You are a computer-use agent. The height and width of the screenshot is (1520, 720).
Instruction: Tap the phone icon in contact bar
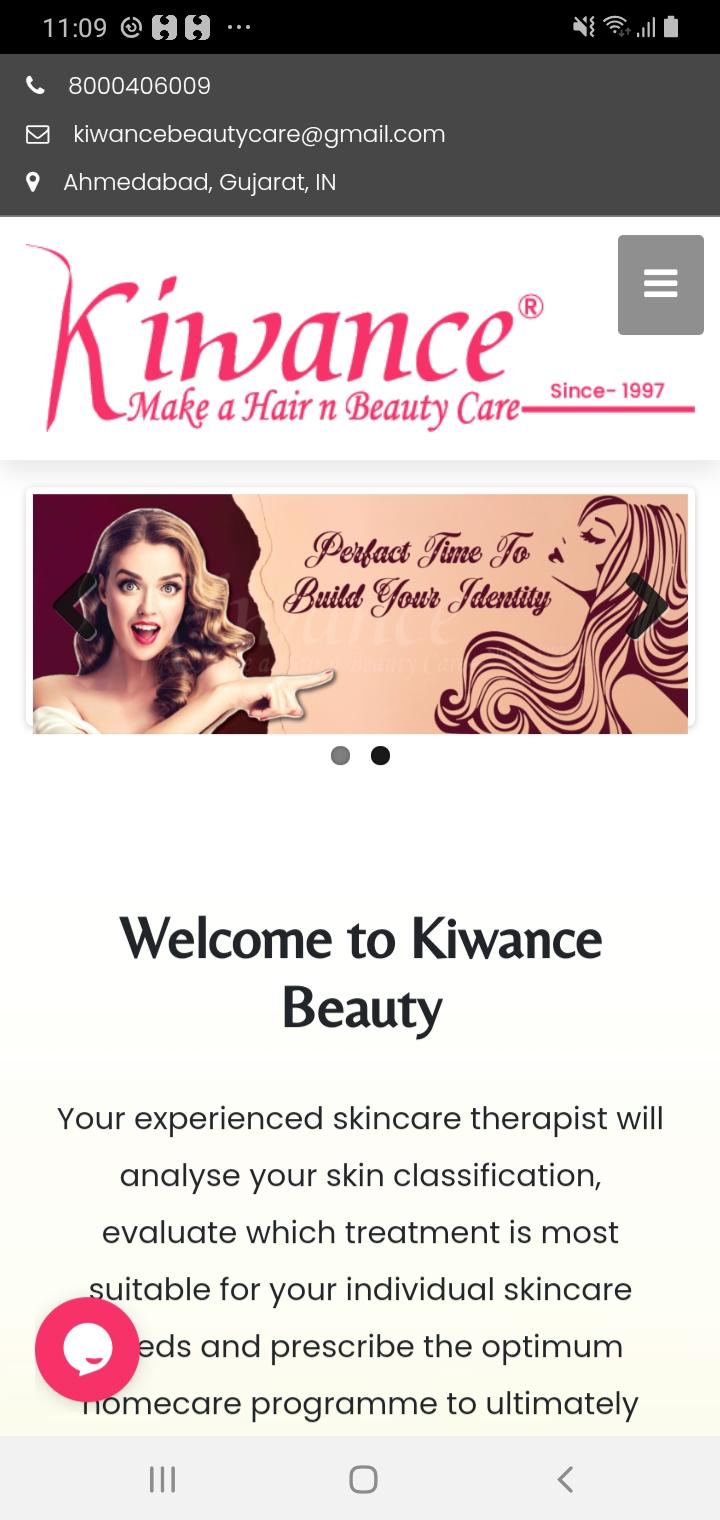pos(35,86)
